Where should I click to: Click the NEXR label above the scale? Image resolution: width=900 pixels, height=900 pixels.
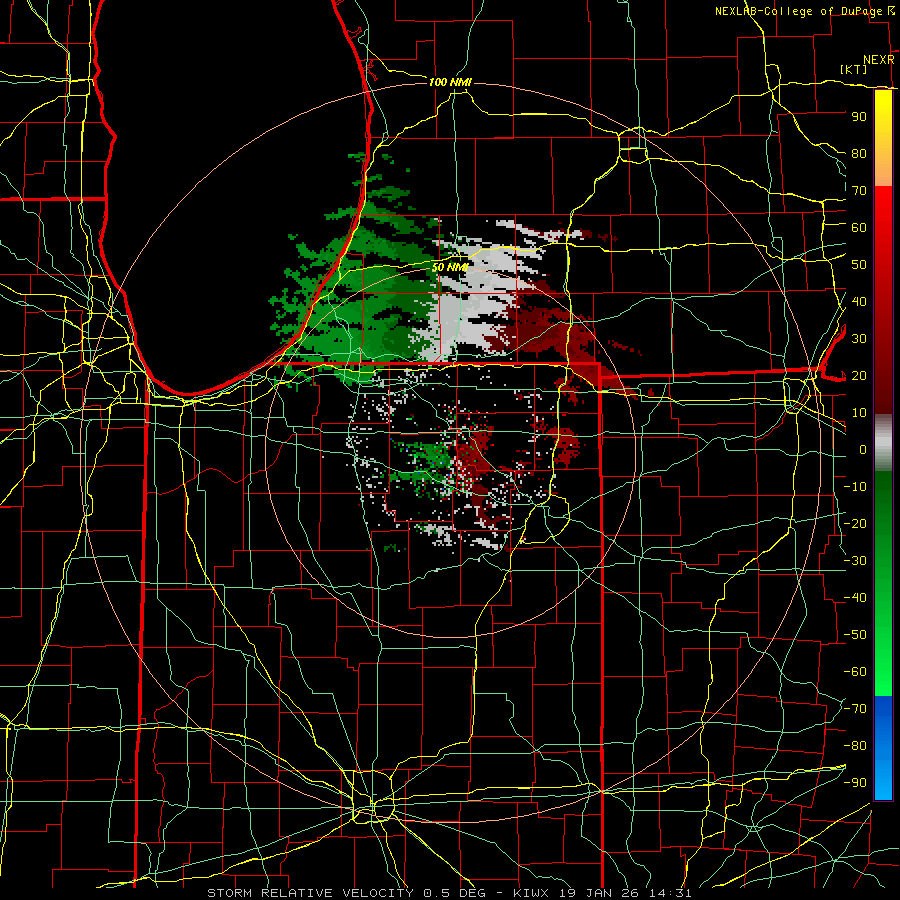[878, 60]
